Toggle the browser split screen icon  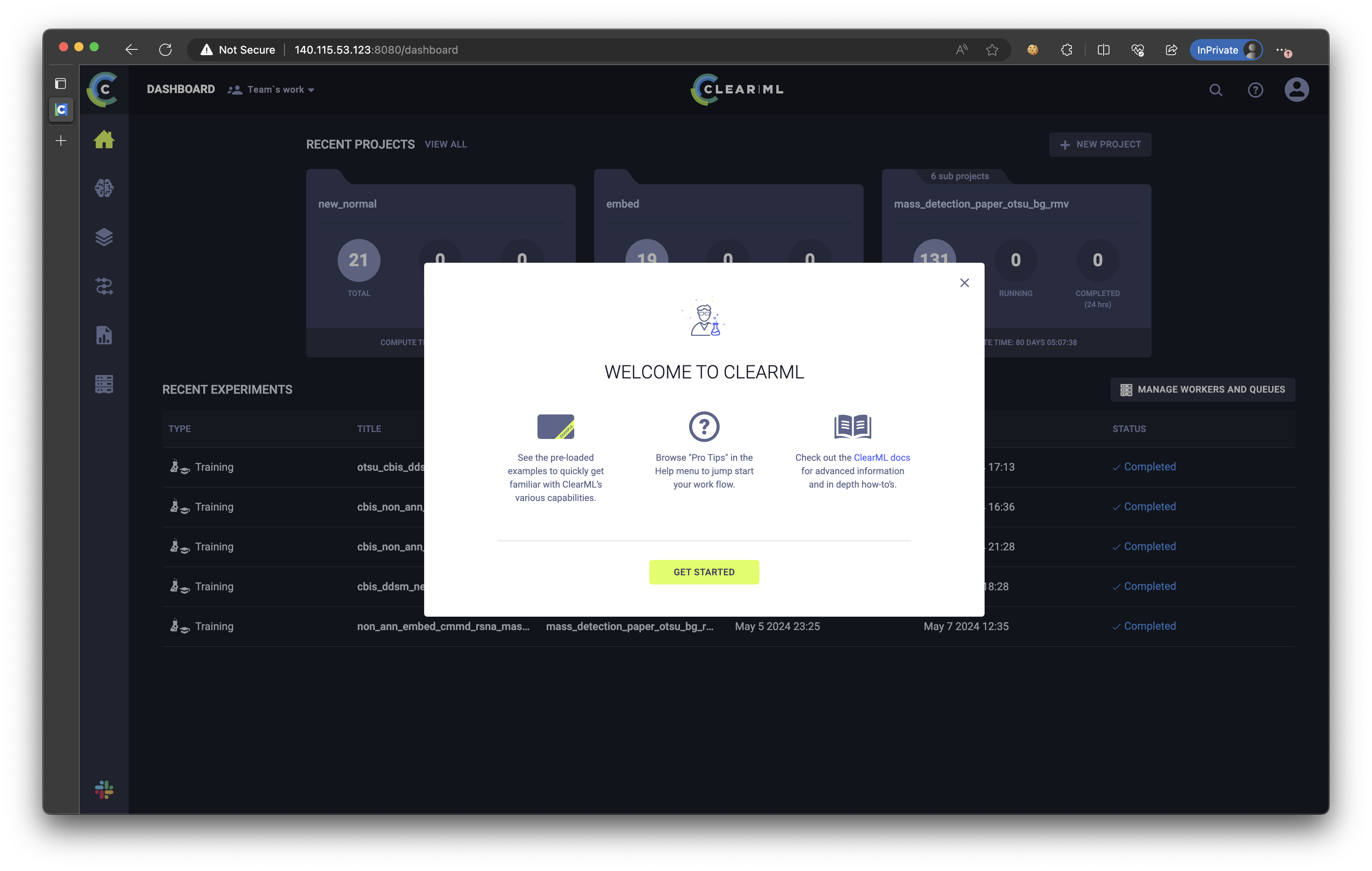tap(1103, 49)
